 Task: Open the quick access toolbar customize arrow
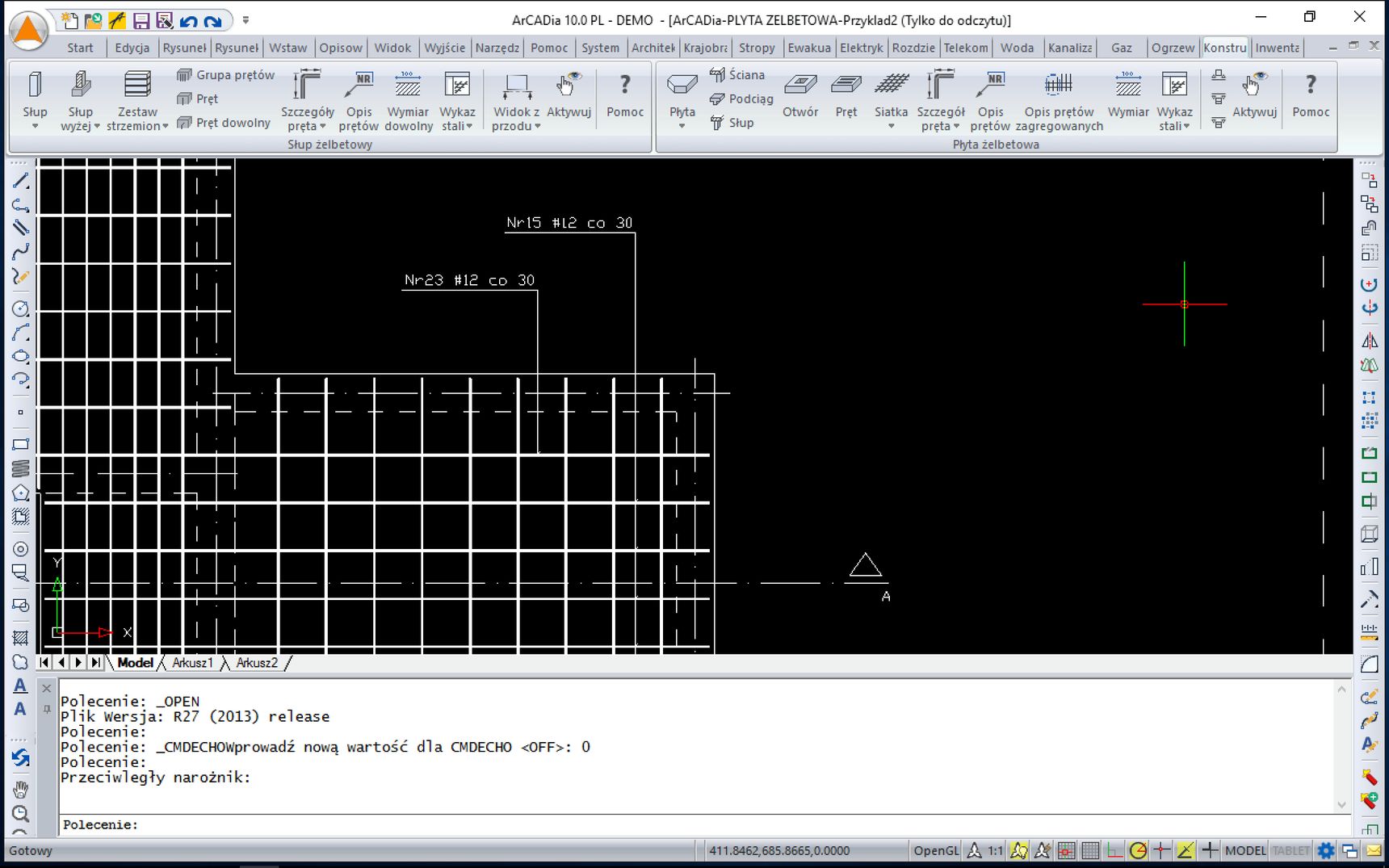pos(245,20)
